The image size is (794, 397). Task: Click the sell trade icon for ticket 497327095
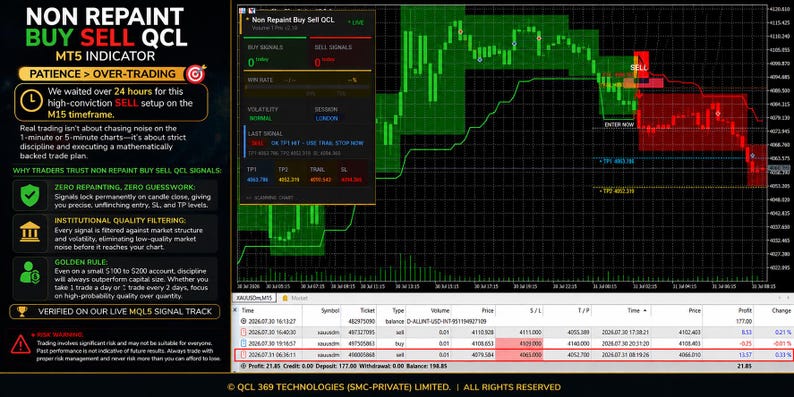coord(244,332)
